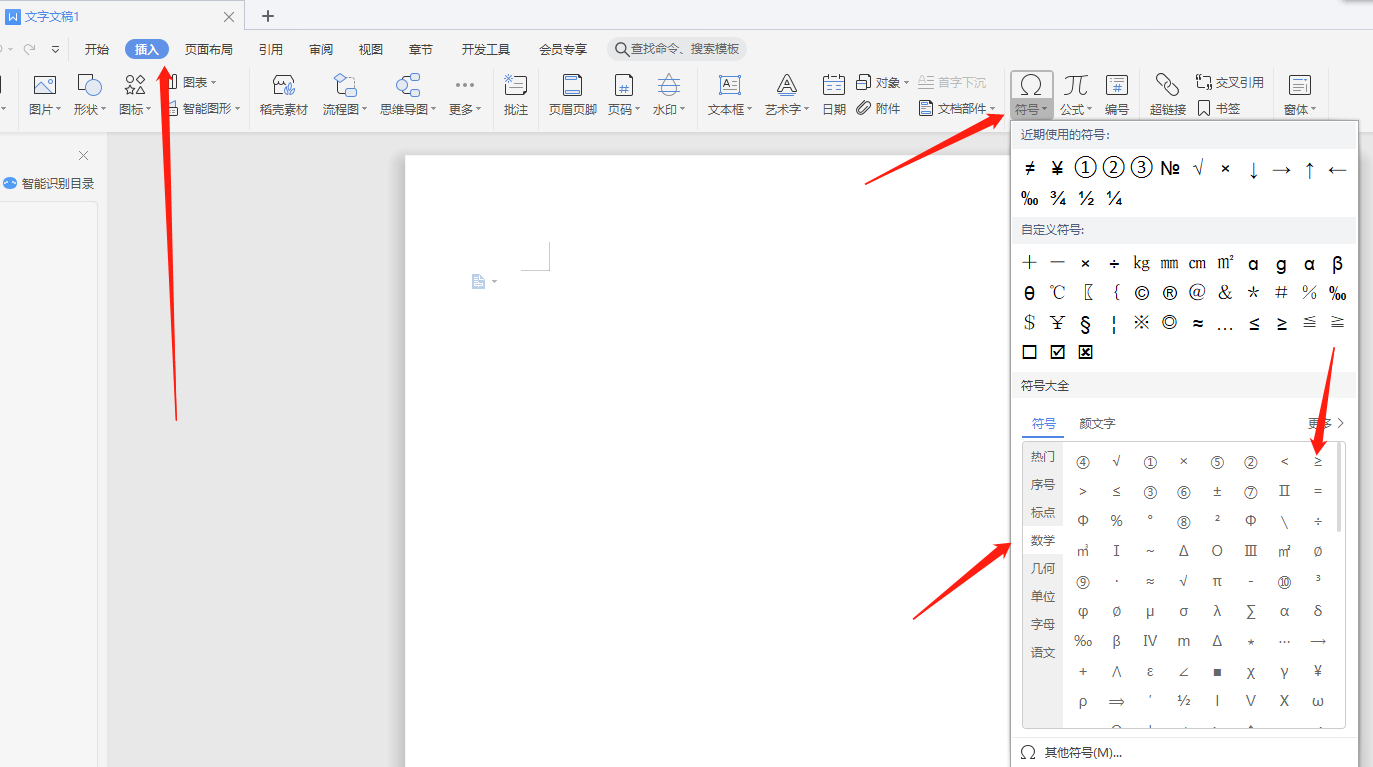Image resolution: width=1373 pixels, height=767 pixels.
Task: Click the 日期 date icon
Action: click(x=833, y=95)
